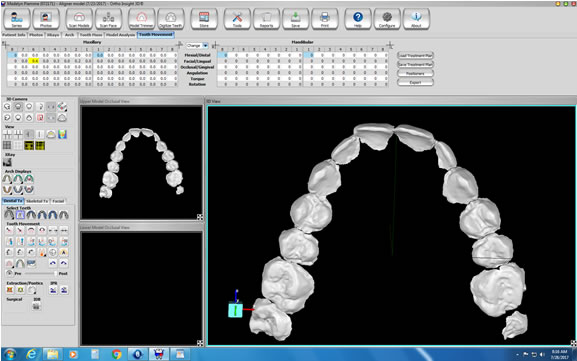The image size is (577, 361).
Task: Toggle the light grid view icon
Action: tap(18, 146)
